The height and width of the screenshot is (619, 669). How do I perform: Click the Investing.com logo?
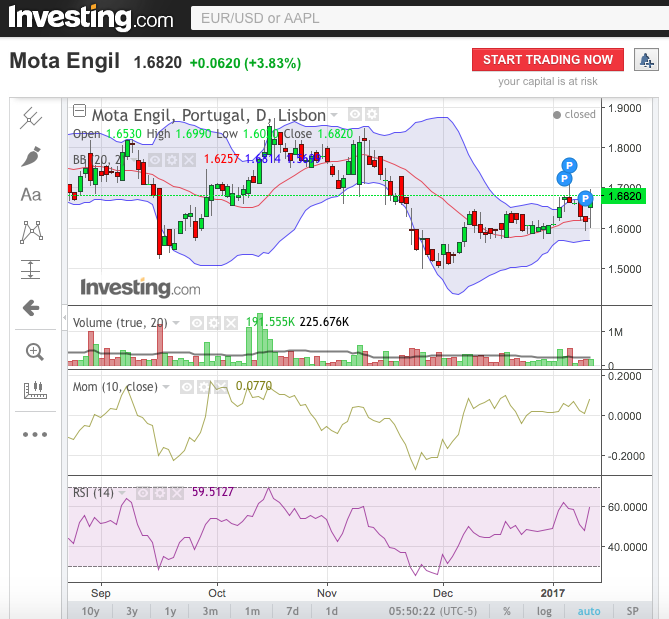pyautogui.click(x=90, y=18)
